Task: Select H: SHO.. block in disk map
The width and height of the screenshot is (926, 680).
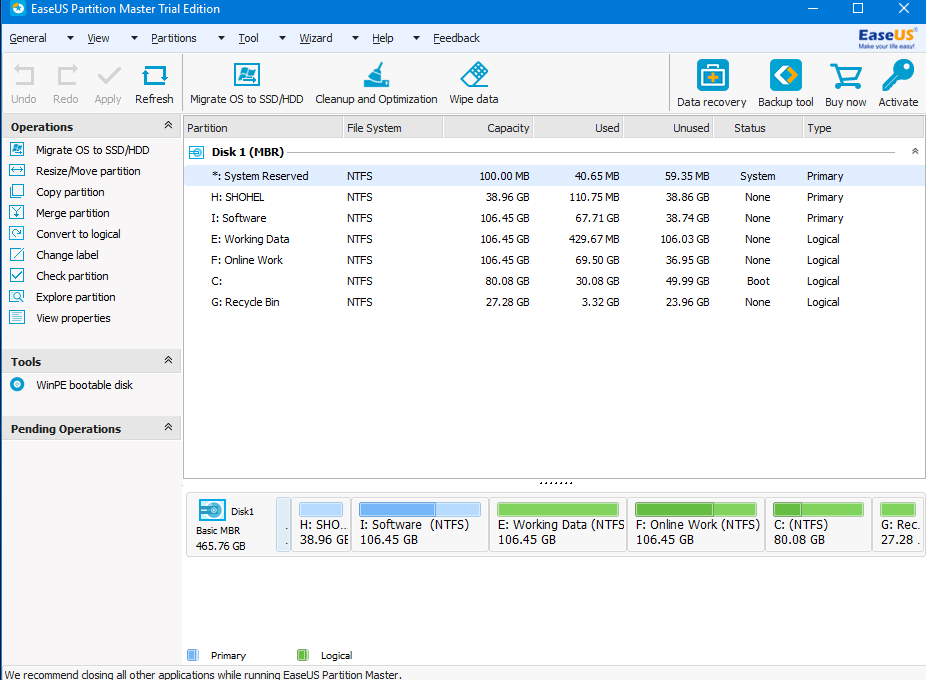Action: (321, 525)
